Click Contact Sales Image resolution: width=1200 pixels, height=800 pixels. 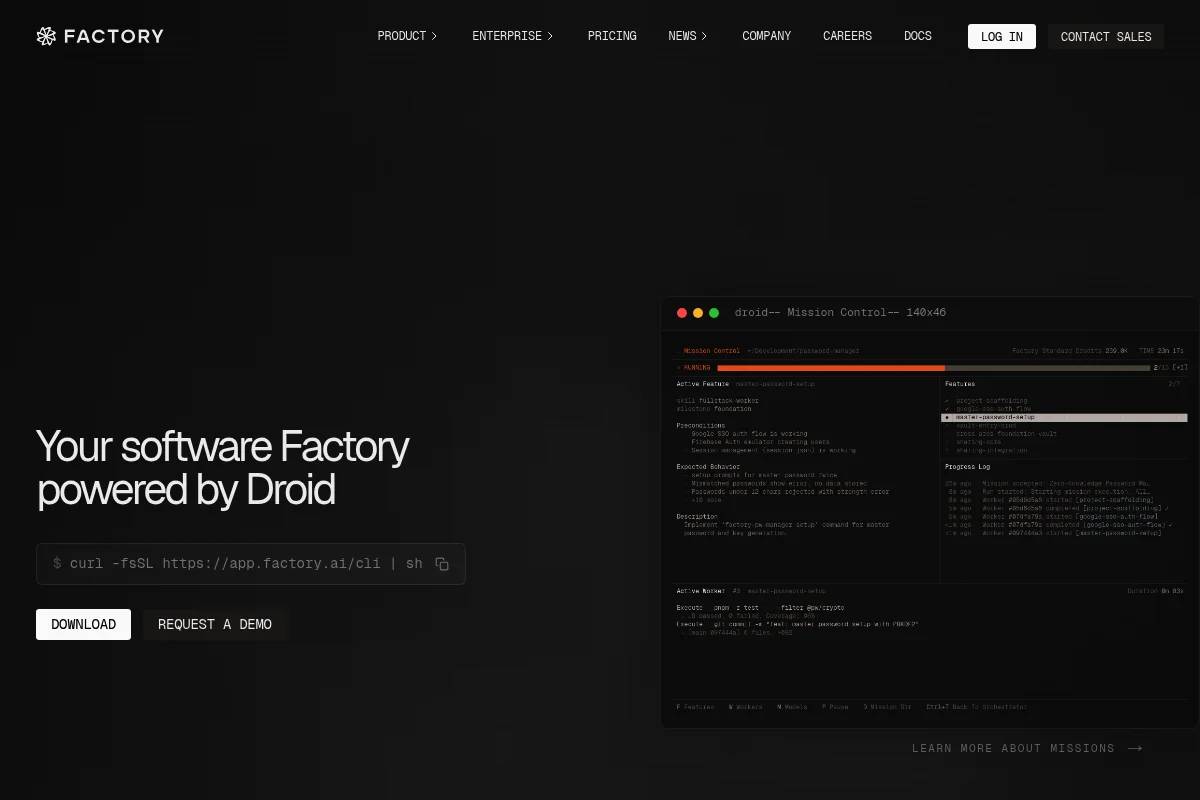1106,37
